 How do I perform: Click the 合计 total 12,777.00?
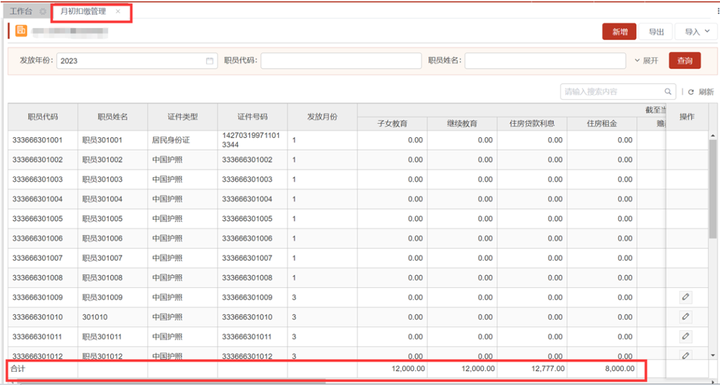tap(548, 368)
